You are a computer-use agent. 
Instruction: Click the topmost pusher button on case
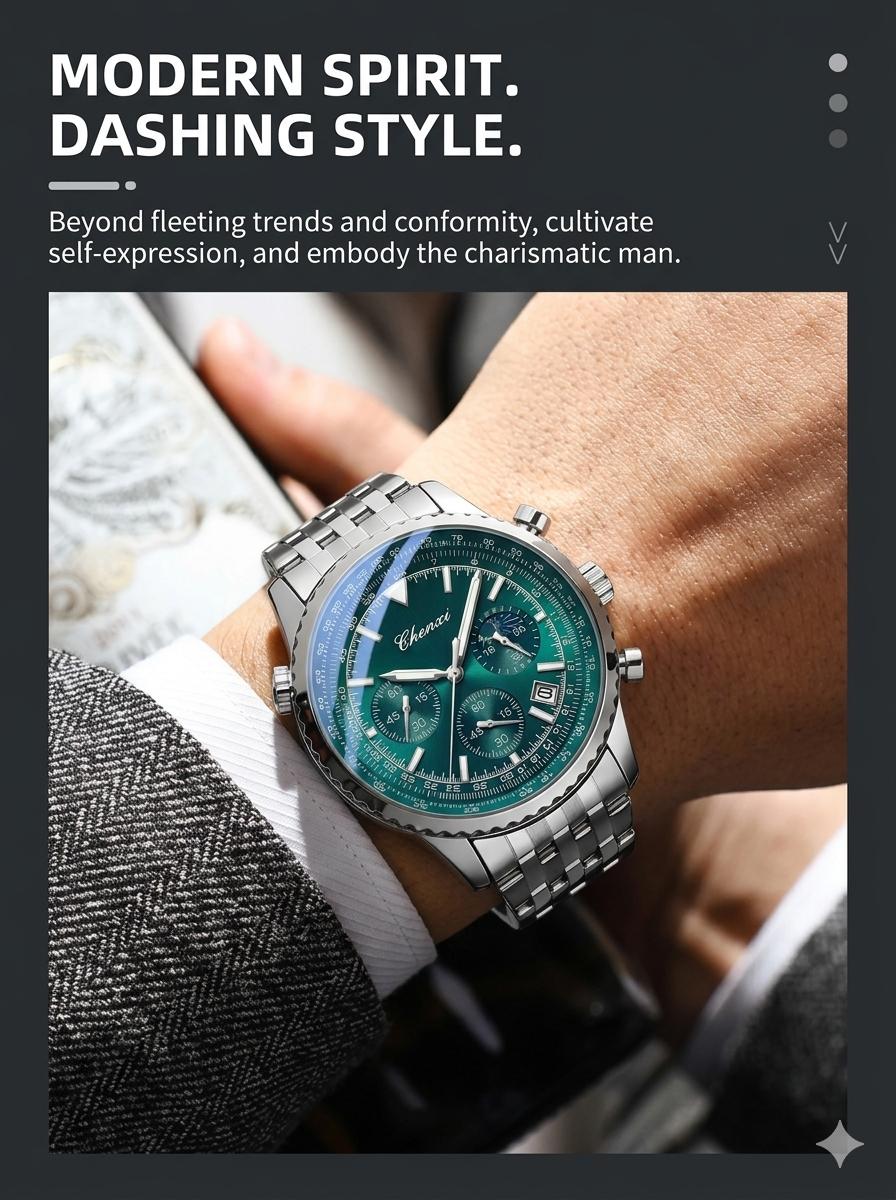pyautogui.click(x=532, y=519)
